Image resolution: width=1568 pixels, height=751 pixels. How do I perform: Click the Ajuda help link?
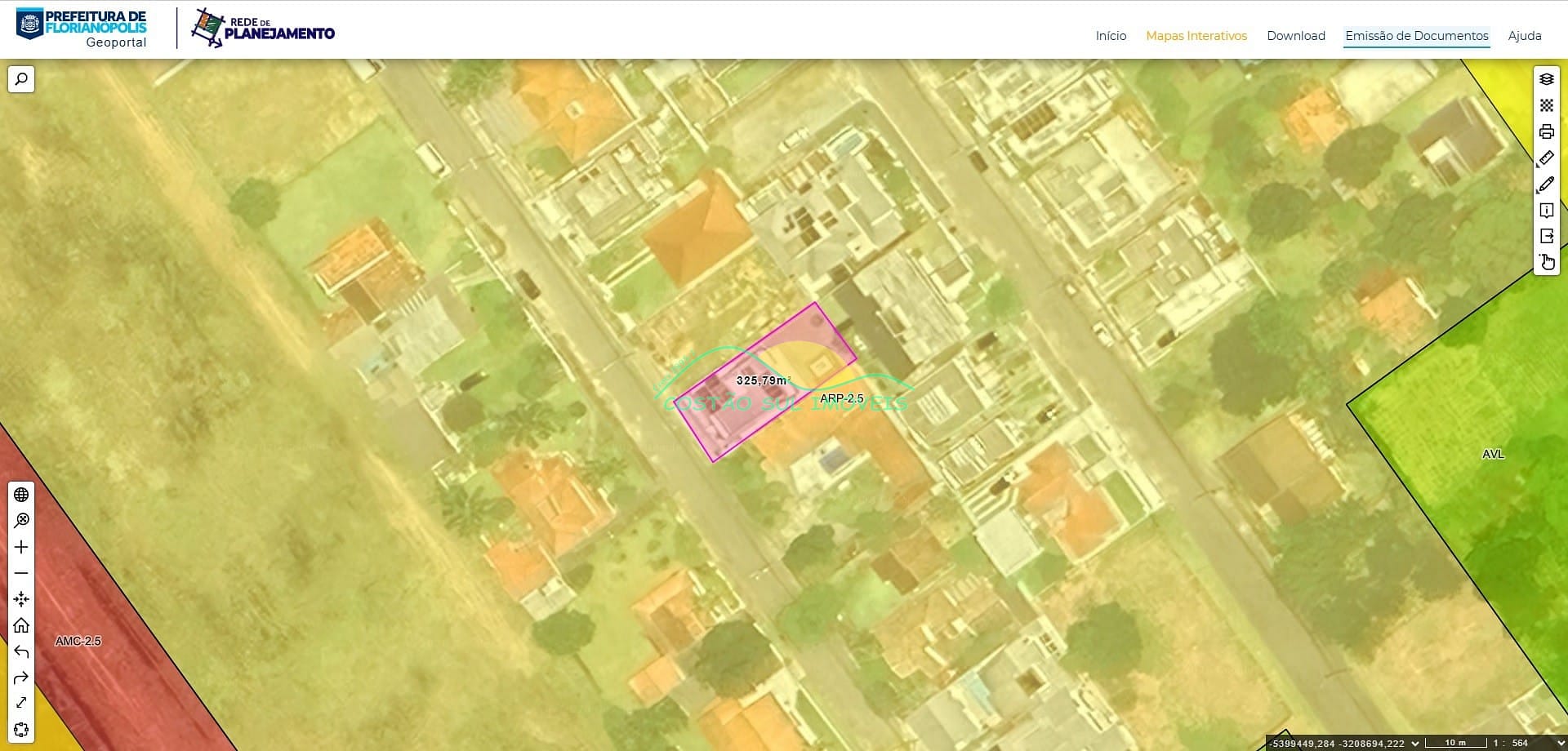1524,36
